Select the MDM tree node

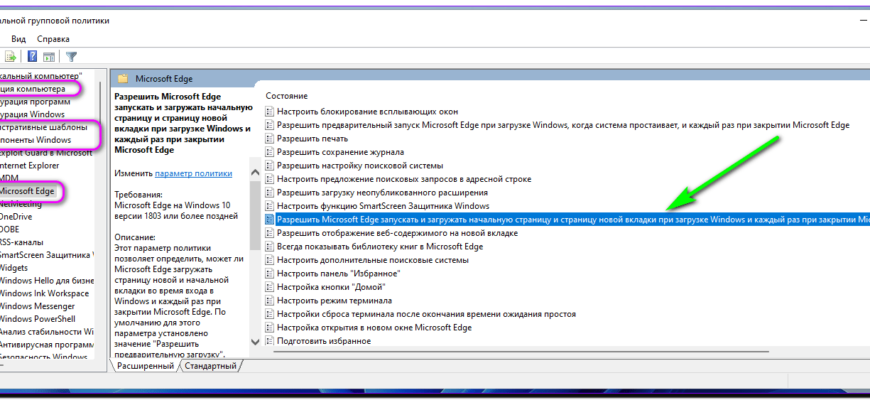[x=8, y=178]
